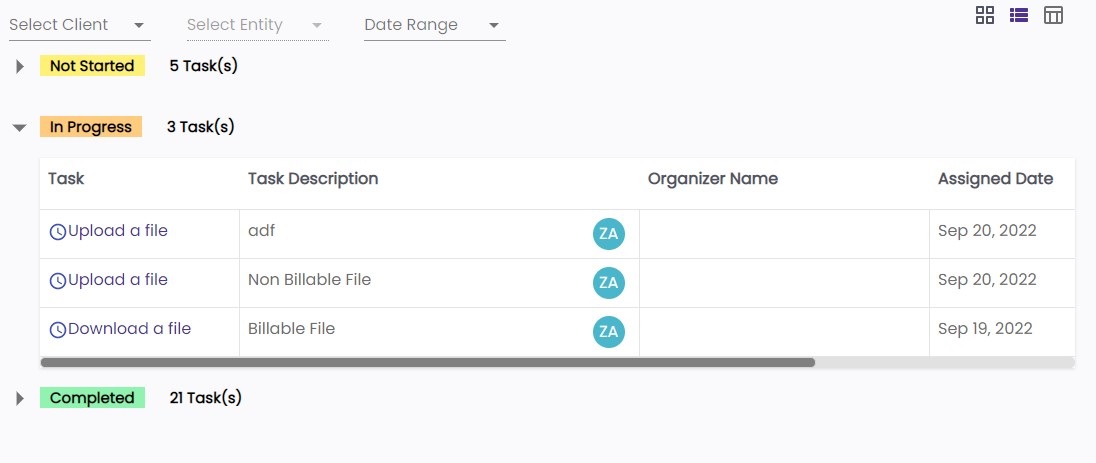The image size is (1096, 463).
Task: Click the Task Description column header
Action: tap(313, 179)
